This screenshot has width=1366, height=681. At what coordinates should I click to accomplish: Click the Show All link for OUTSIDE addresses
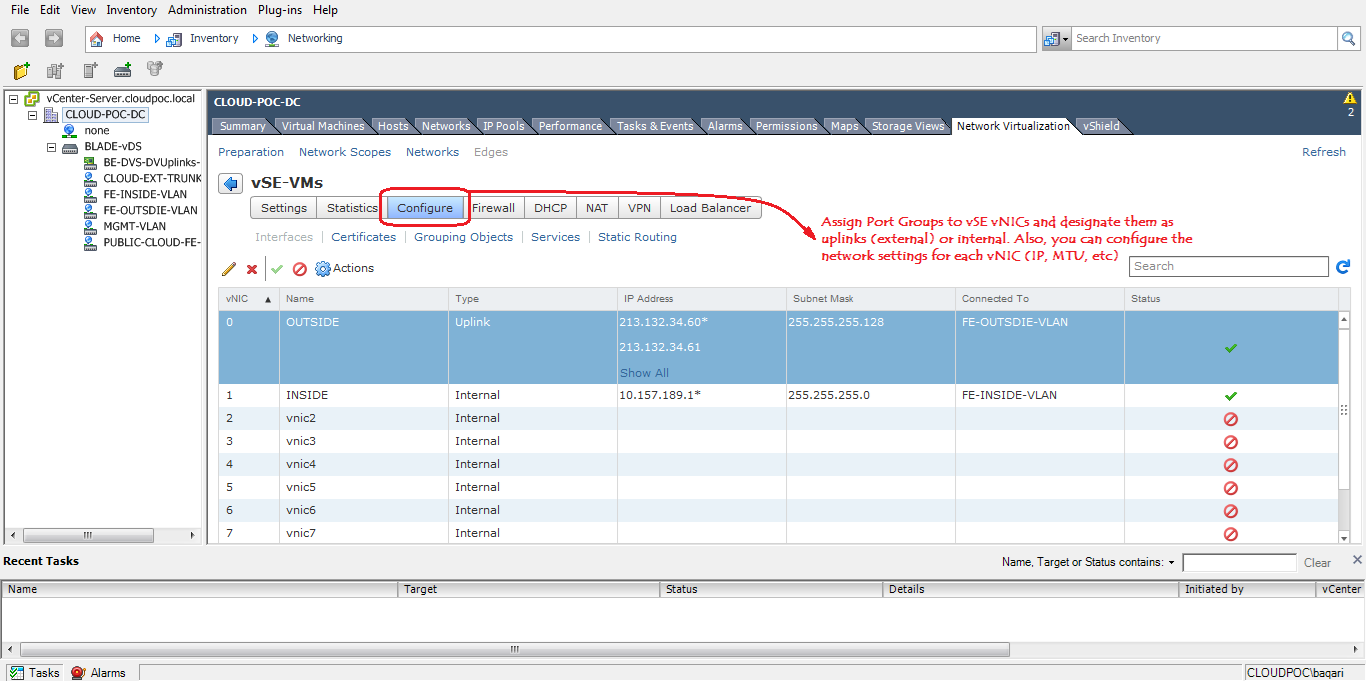[643, 372]
